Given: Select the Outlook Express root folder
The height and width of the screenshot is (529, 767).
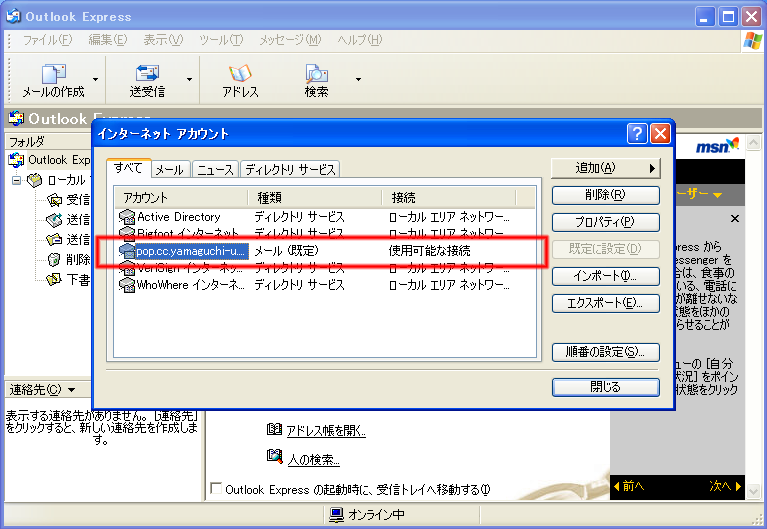Looking at the screenshot, I should pyautogui.click(x=49, y=160).
